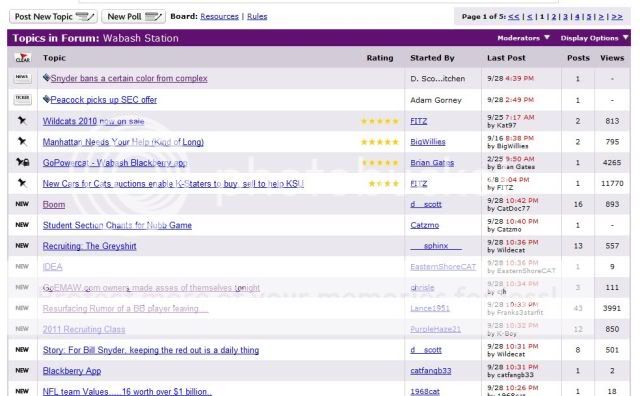Open d_scott profile on Boom row
Viewport: 640px width, 396px height.
[x=426, y=205]
